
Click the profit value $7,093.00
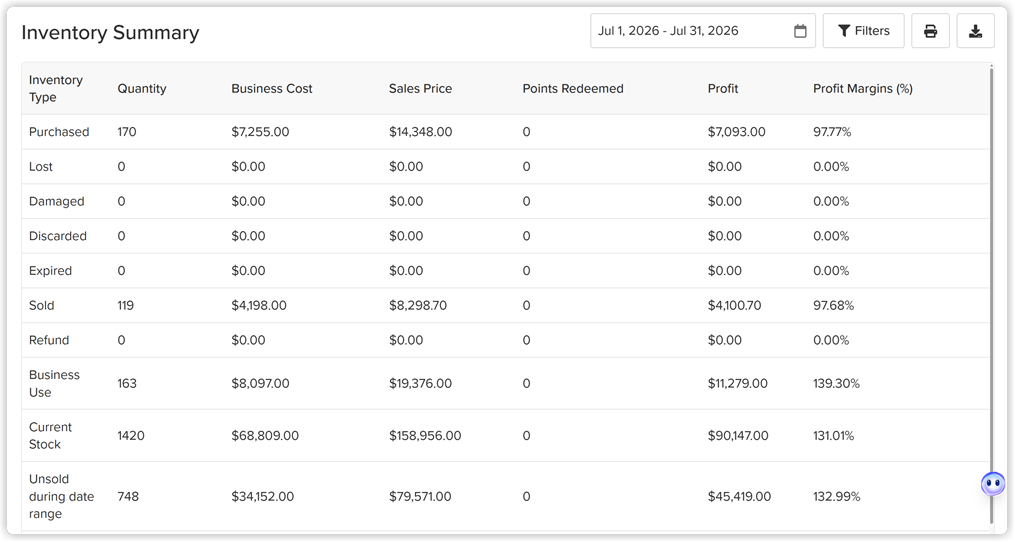737,132
